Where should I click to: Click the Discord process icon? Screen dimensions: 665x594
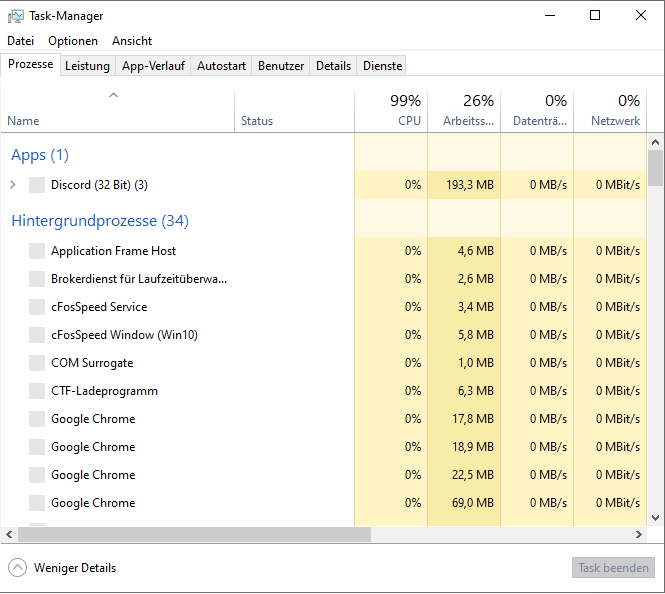click(x=37, y=185)
